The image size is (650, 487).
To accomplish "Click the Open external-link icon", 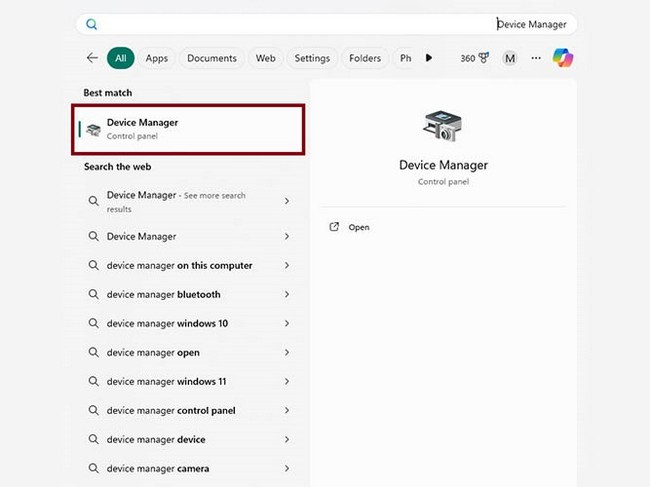I will click(334, 227).
